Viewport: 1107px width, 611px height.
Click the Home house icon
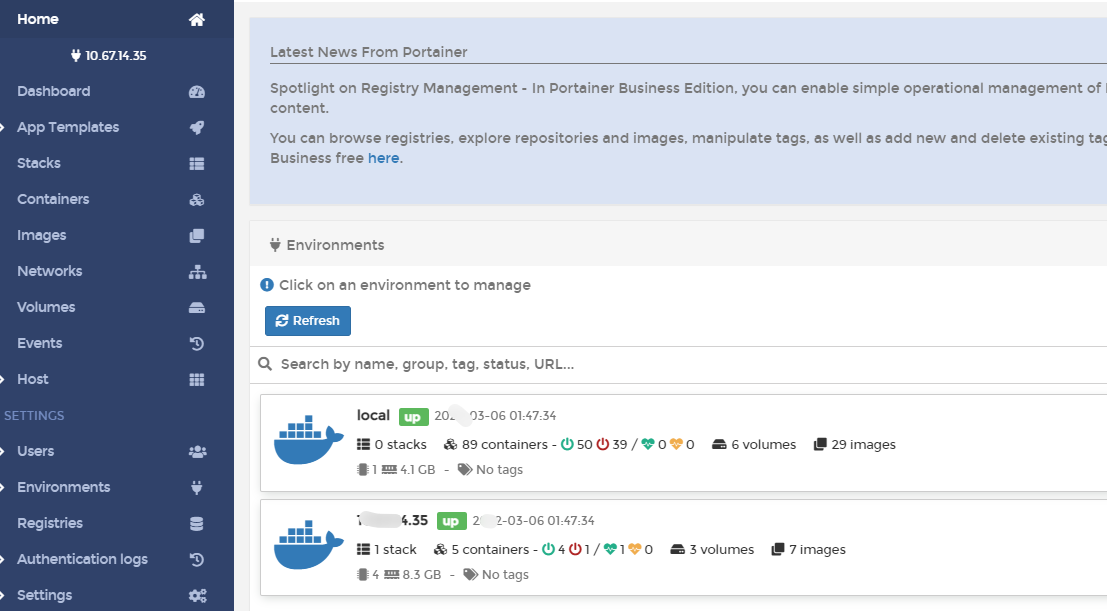coord(197,19)
